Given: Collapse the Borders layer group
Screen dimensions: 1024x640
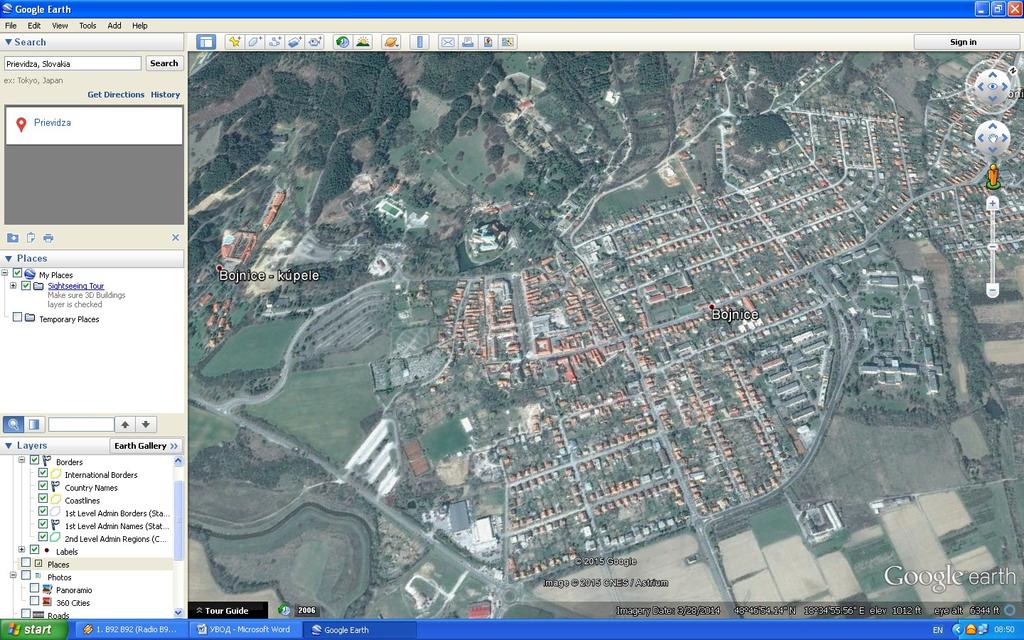Looking at the screenshot, I should pyautogui.click(x=22, y=460).
